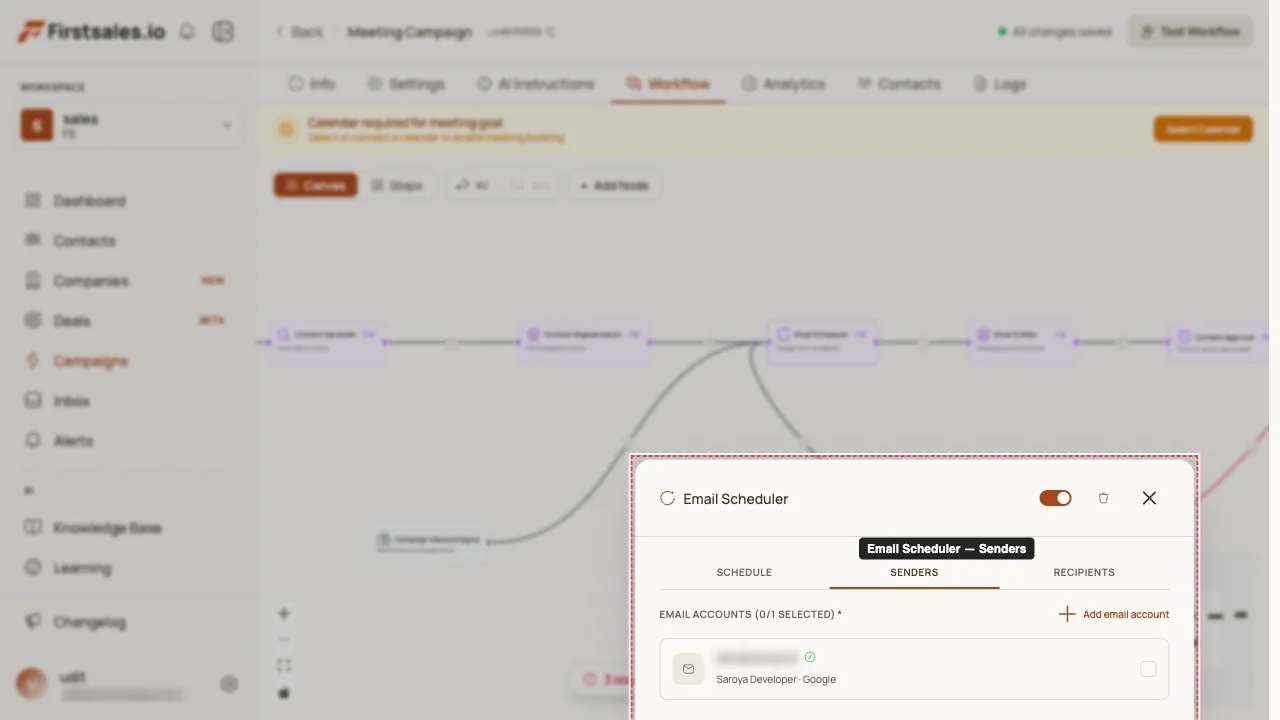Open the campaign Info tab
Image resolution: width=1280 pixels, height=720 pixels.
click(x=311, y=84)
